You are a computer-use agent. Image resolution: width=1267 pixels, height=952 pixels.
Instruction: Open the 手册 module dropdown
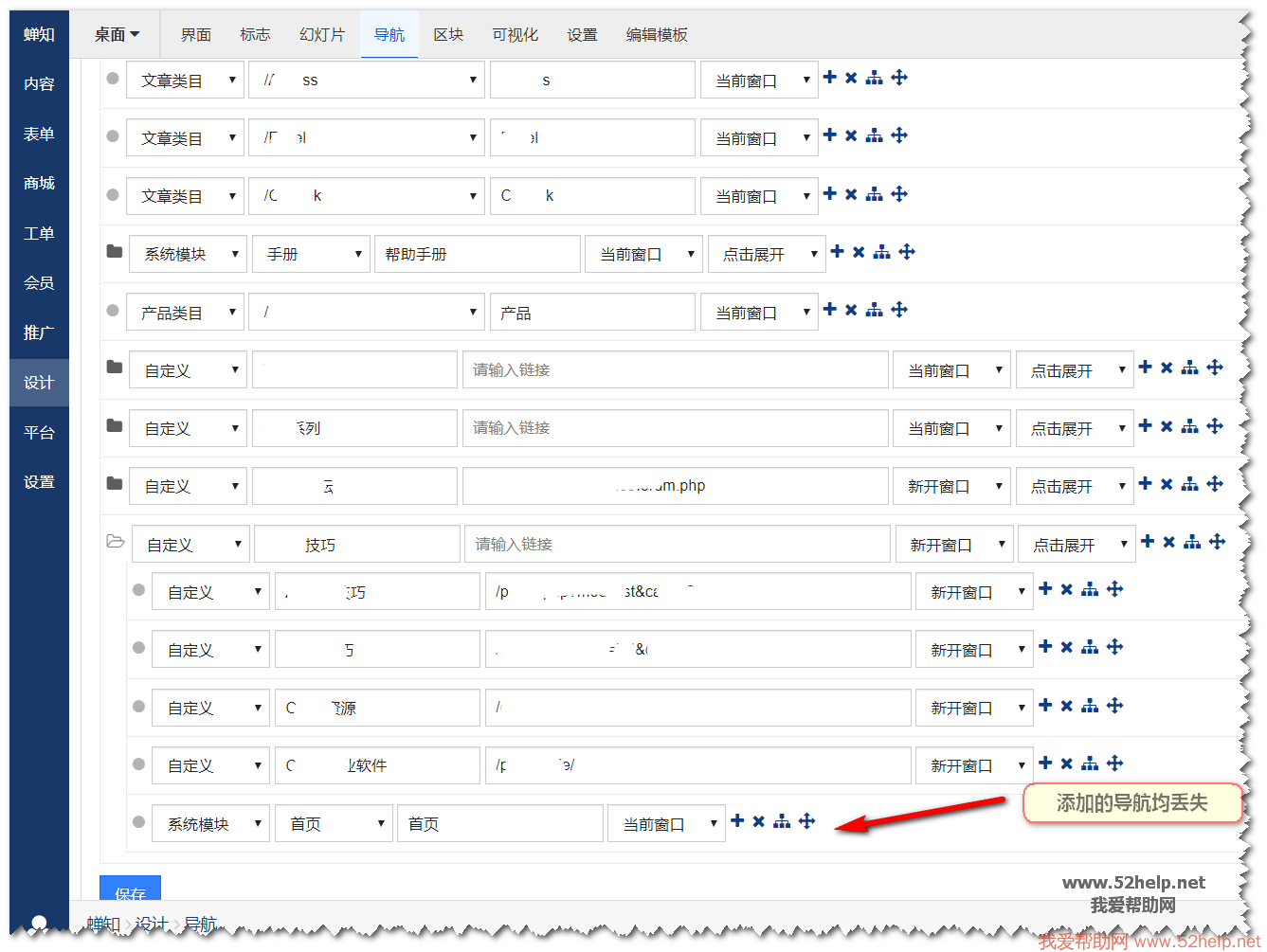[x=311, y=254]
